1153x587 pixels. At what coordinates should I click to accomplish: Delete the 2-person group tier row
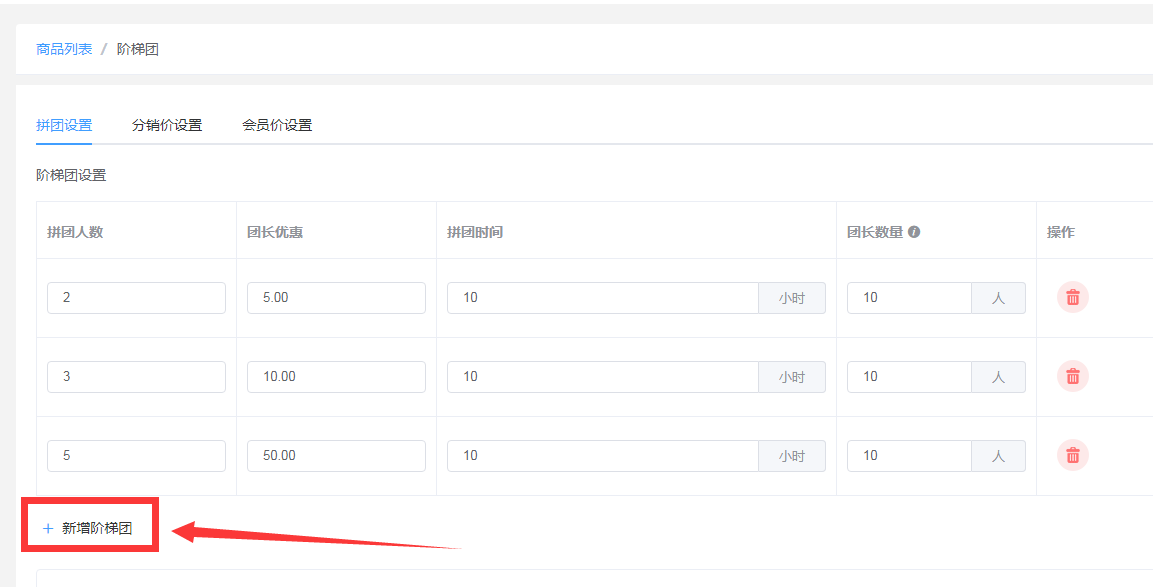[x=1073, y=297]
